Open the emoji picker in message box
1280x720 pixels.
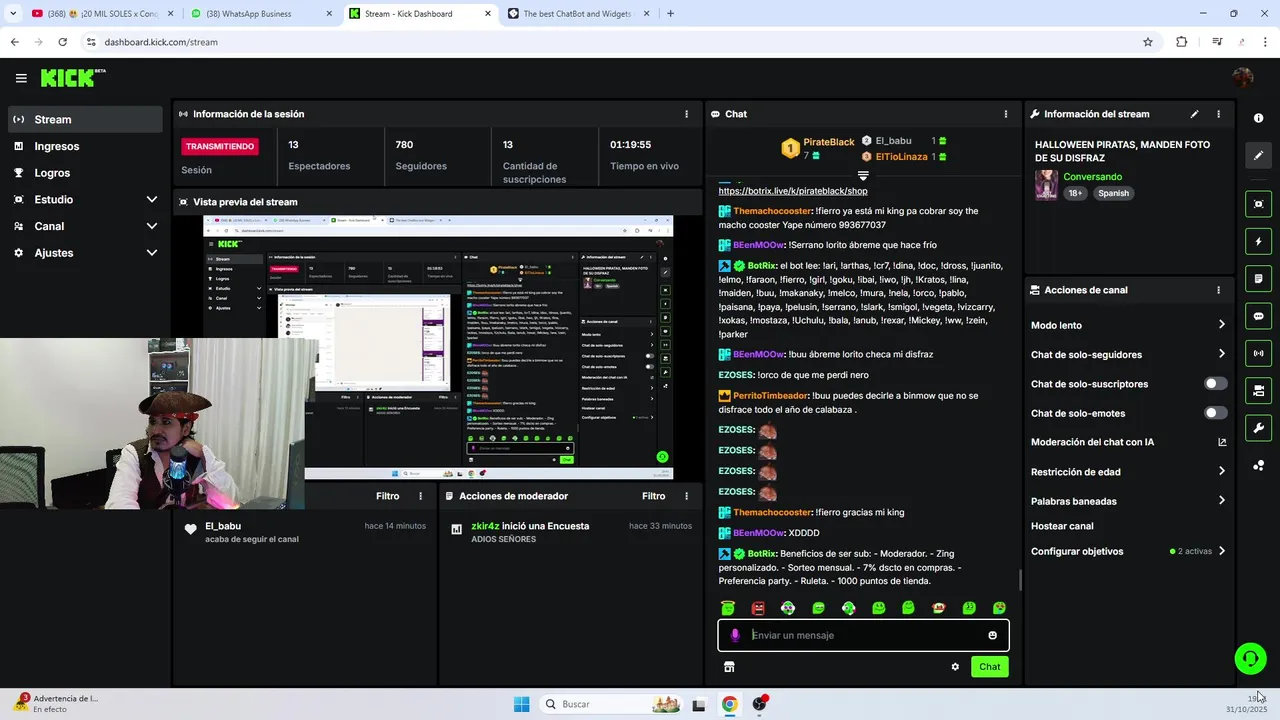(x=992, y=635)
